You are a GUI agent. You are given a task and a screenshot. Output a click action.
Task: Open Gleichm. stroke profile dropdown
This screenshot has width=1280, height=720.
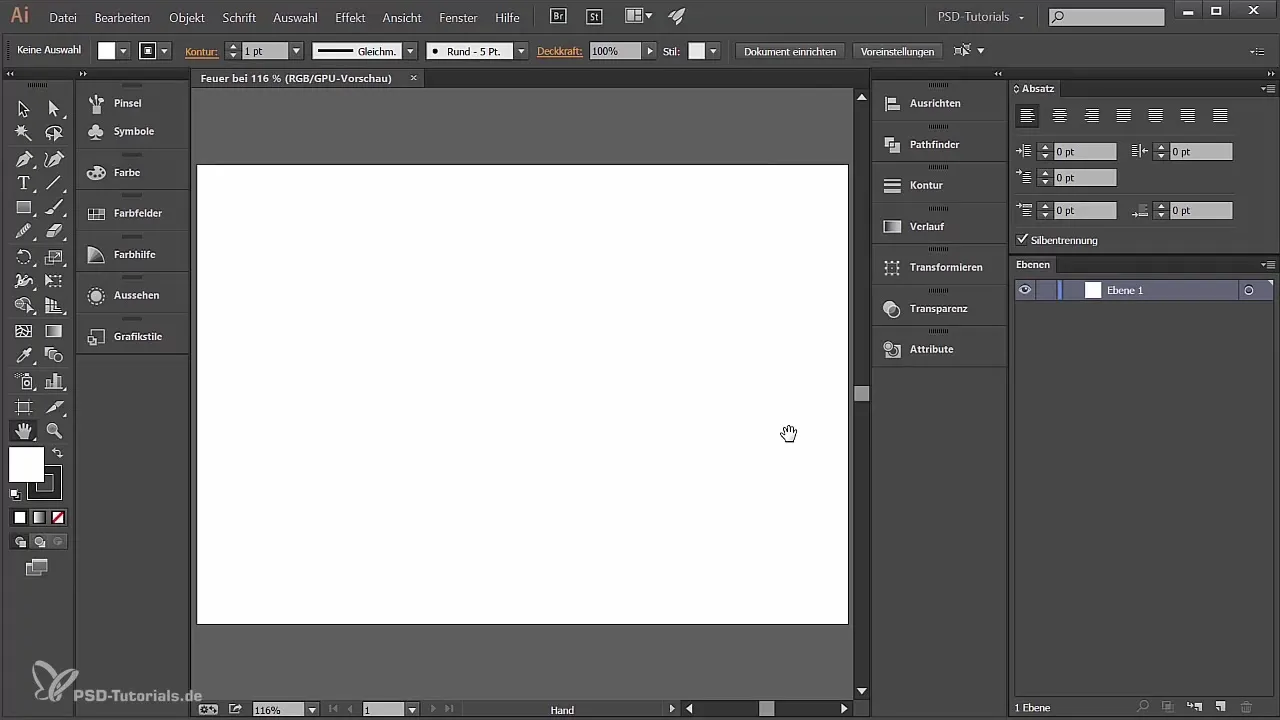pos(410,51)
